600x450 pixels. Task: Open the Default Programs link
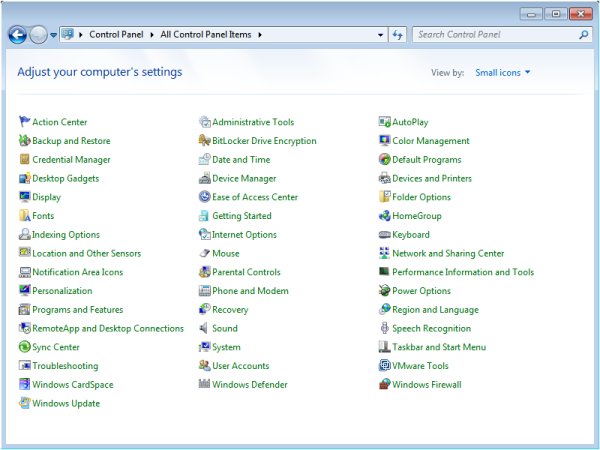427,159
